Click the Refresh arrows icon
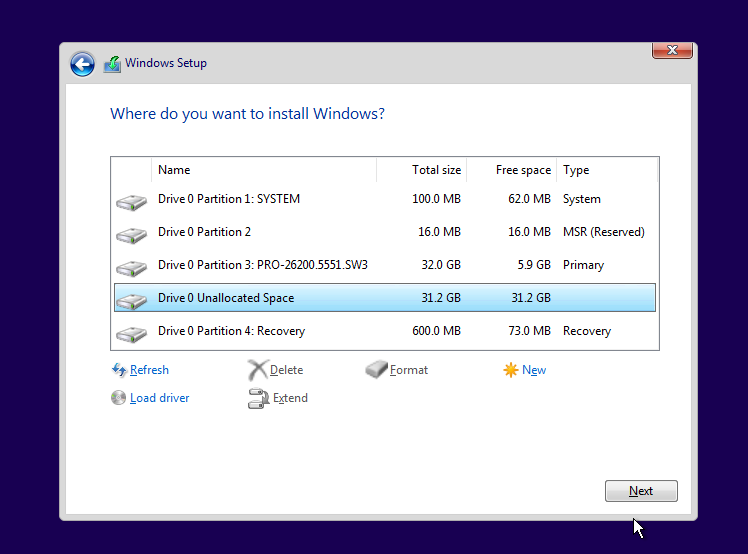Image resolution: width=748 pixels, height=554 pixels. click(119, 370)
